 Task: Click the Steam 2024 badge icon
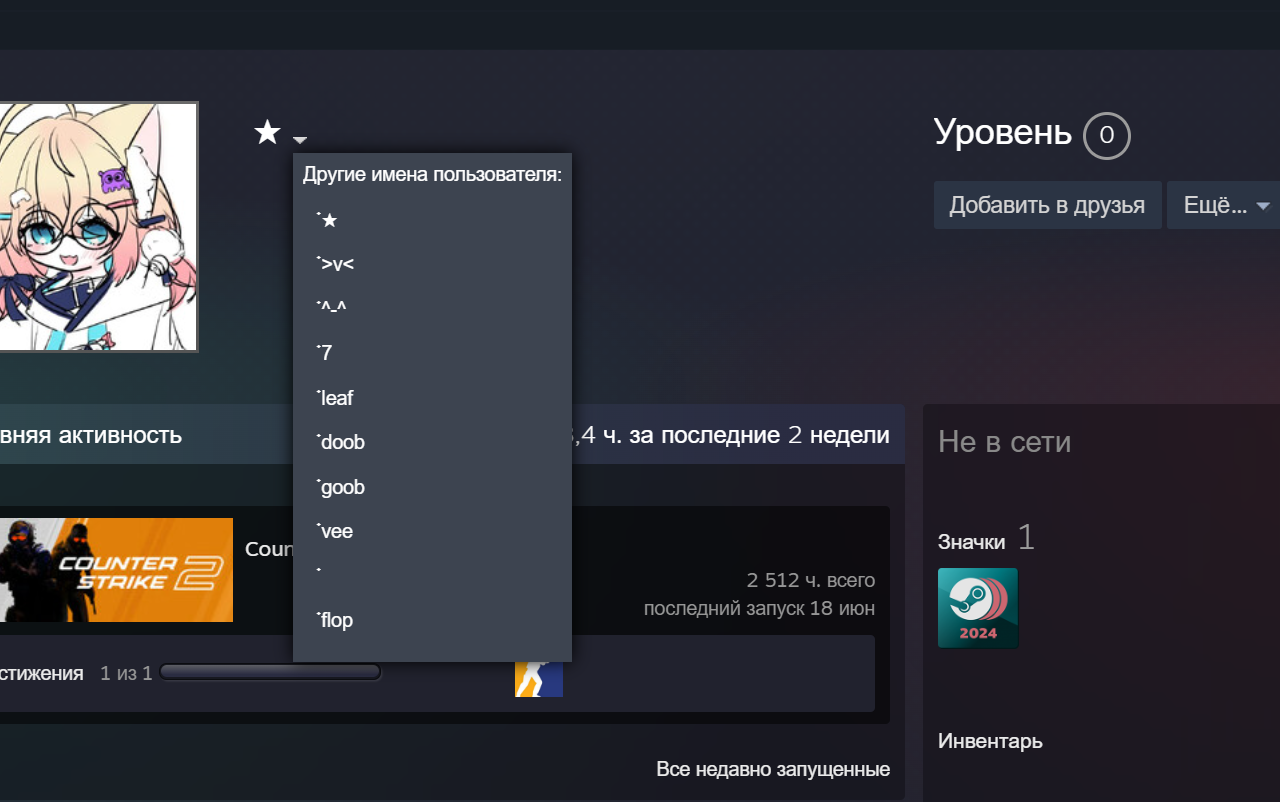coord(978,608)
